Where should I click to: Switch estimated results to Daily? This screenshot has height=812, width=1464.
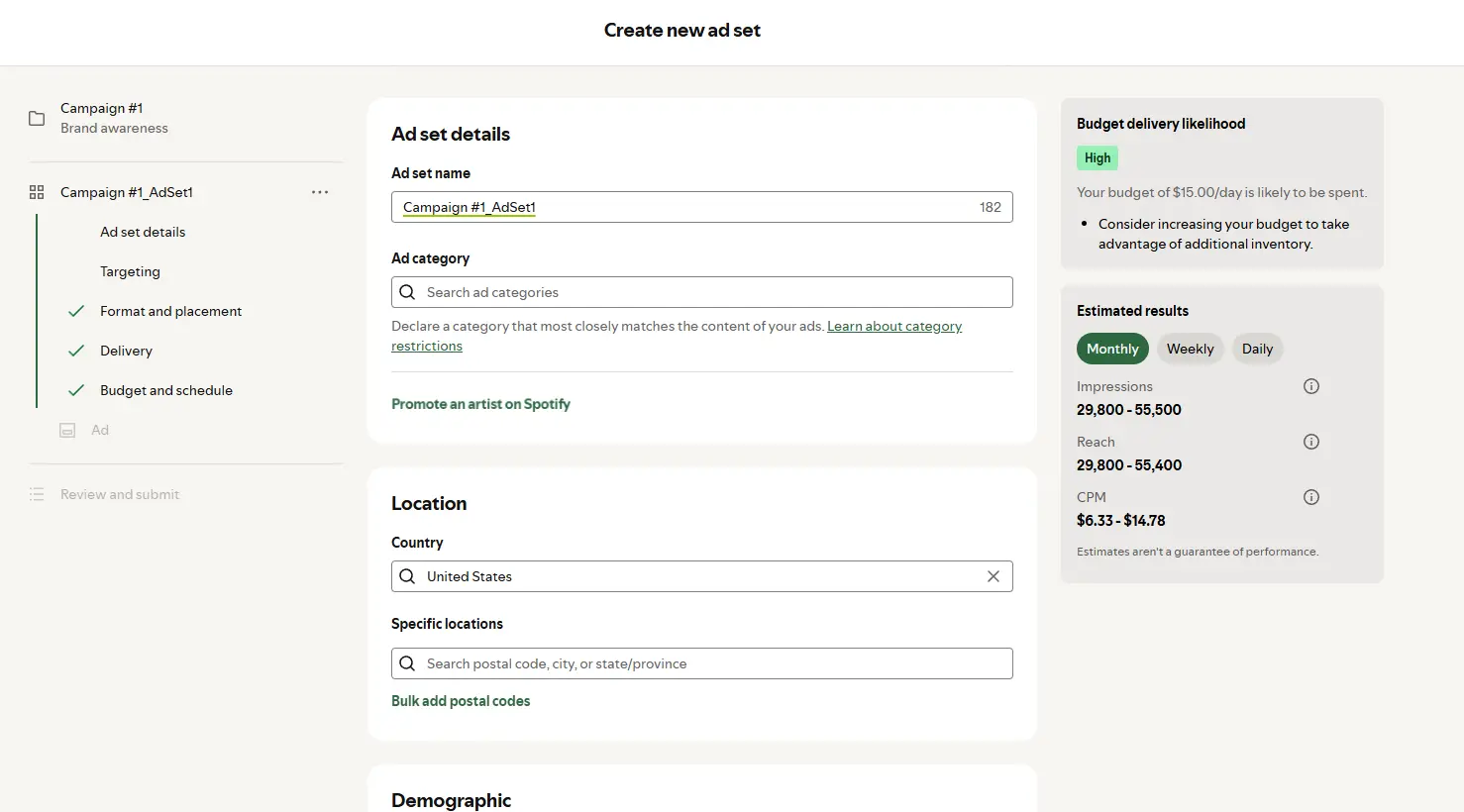click(1257, 349)
